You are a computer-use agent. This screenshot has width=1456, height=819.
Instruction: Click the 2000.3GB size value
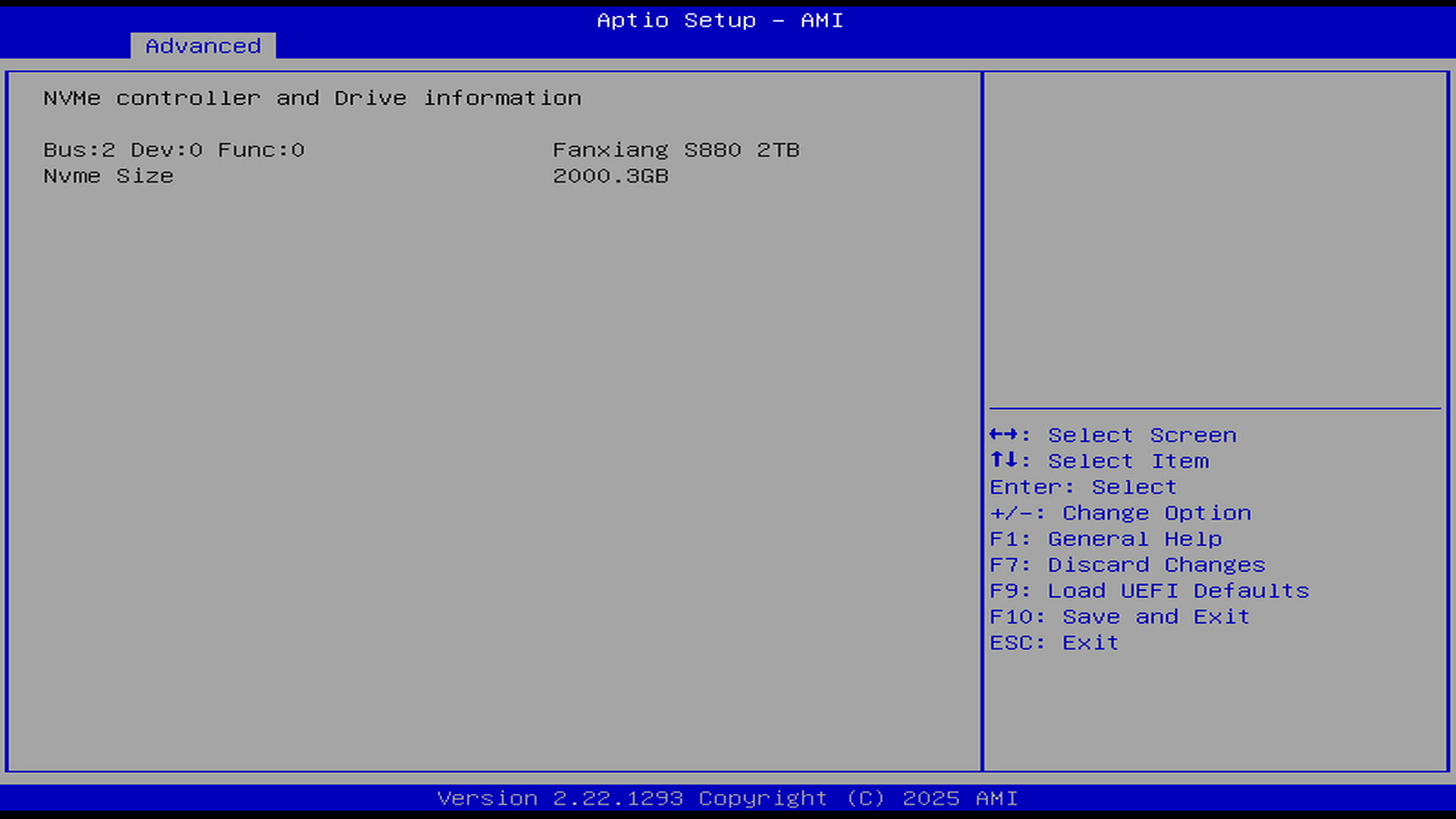[x=610, y=176]
